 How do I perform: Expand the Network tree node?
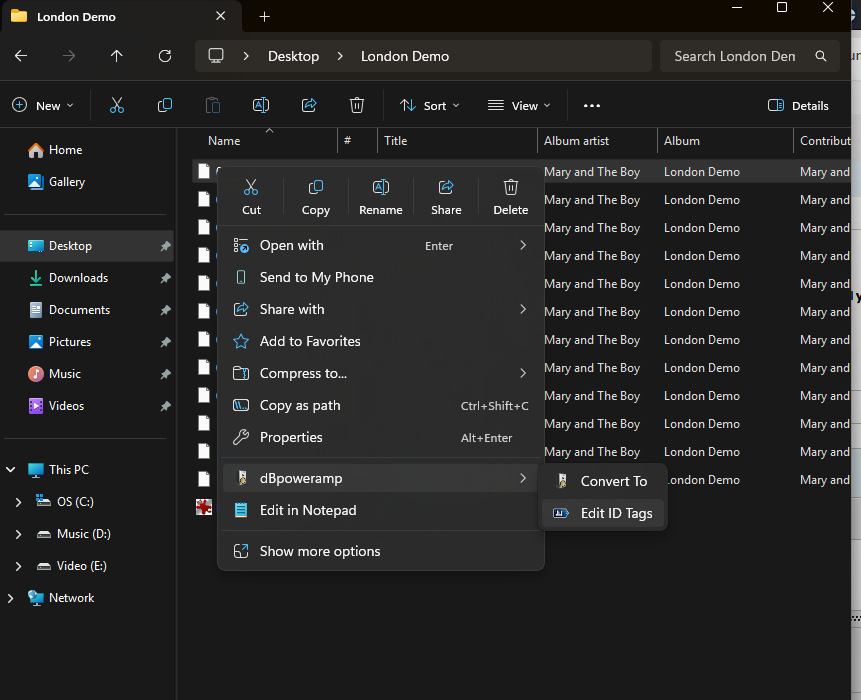11,598
